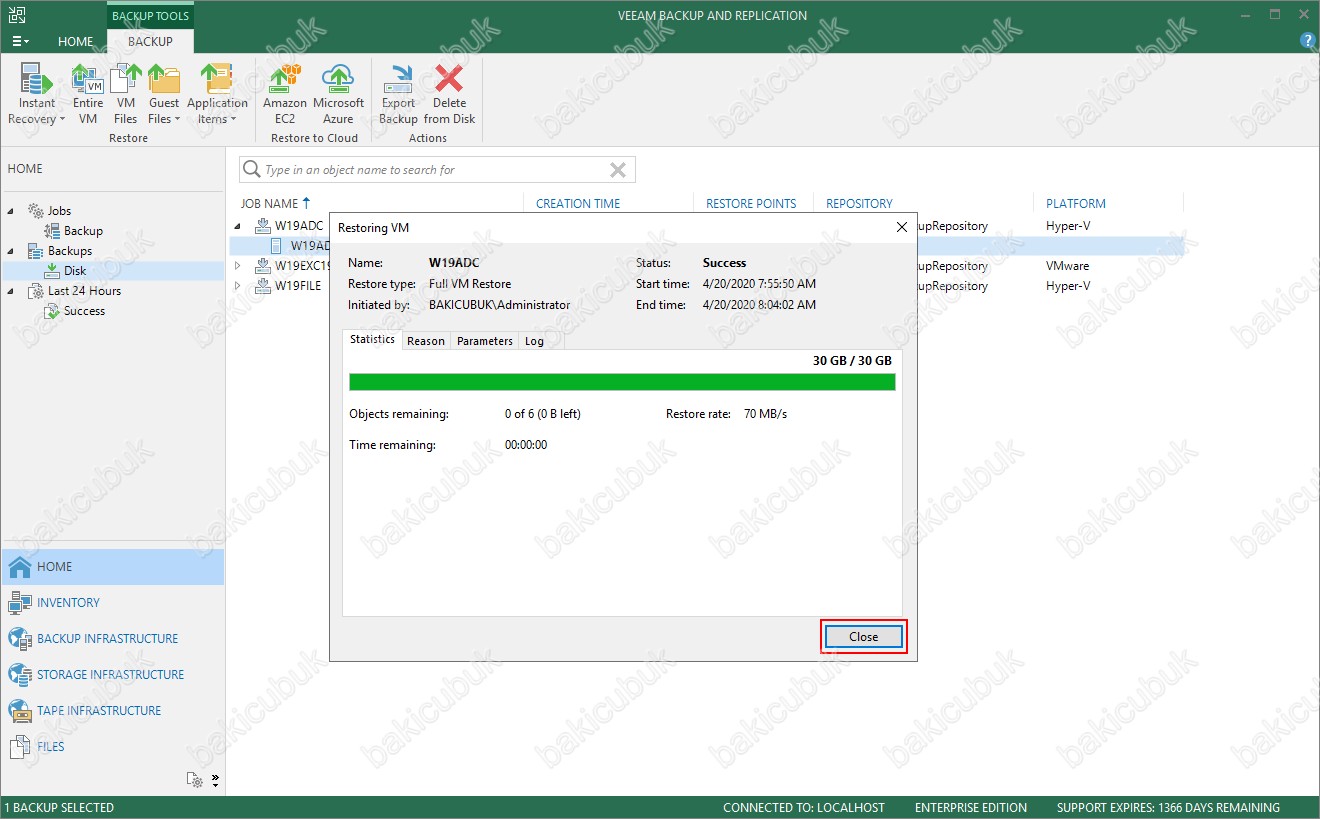Minimize the Veeam window
Image resolution: width=1320 pixels, height=819 pixels.
click(1244, 15)
